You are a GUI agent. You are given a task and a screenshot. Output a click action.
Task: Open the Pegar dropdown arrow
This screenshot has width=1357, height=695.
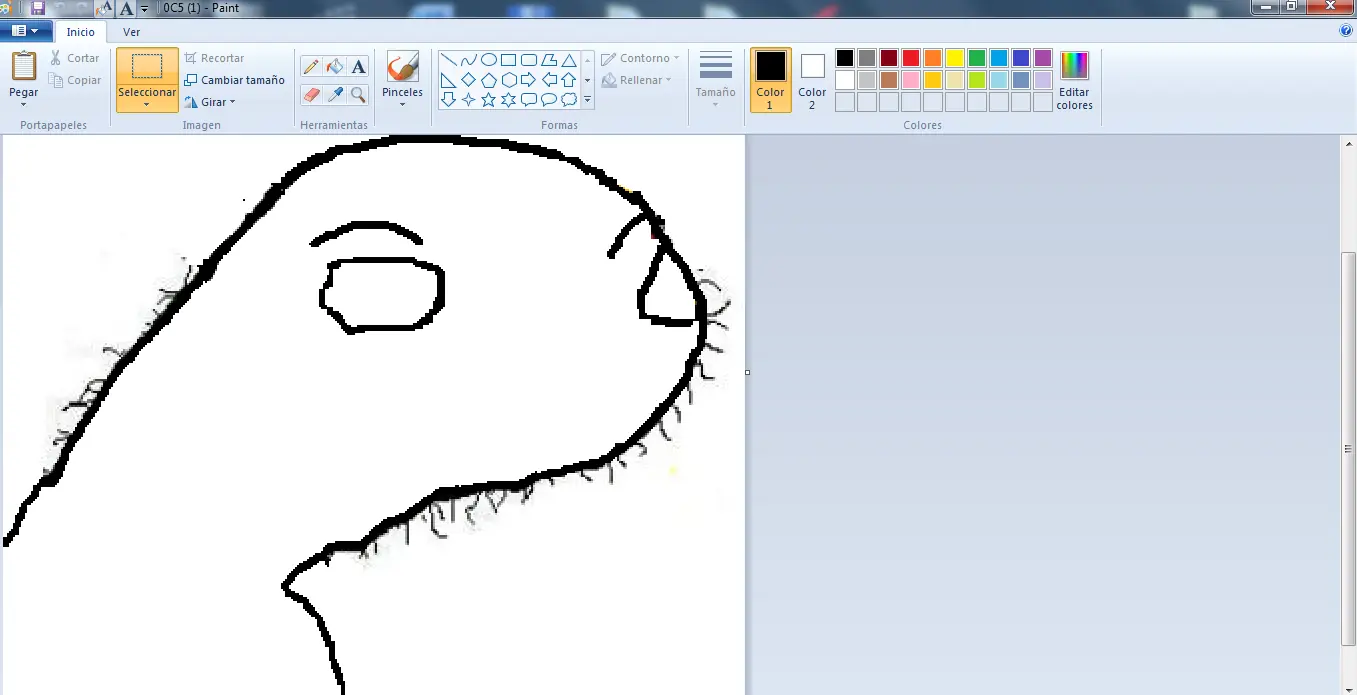pyautogui.click(x=23, y=104)
